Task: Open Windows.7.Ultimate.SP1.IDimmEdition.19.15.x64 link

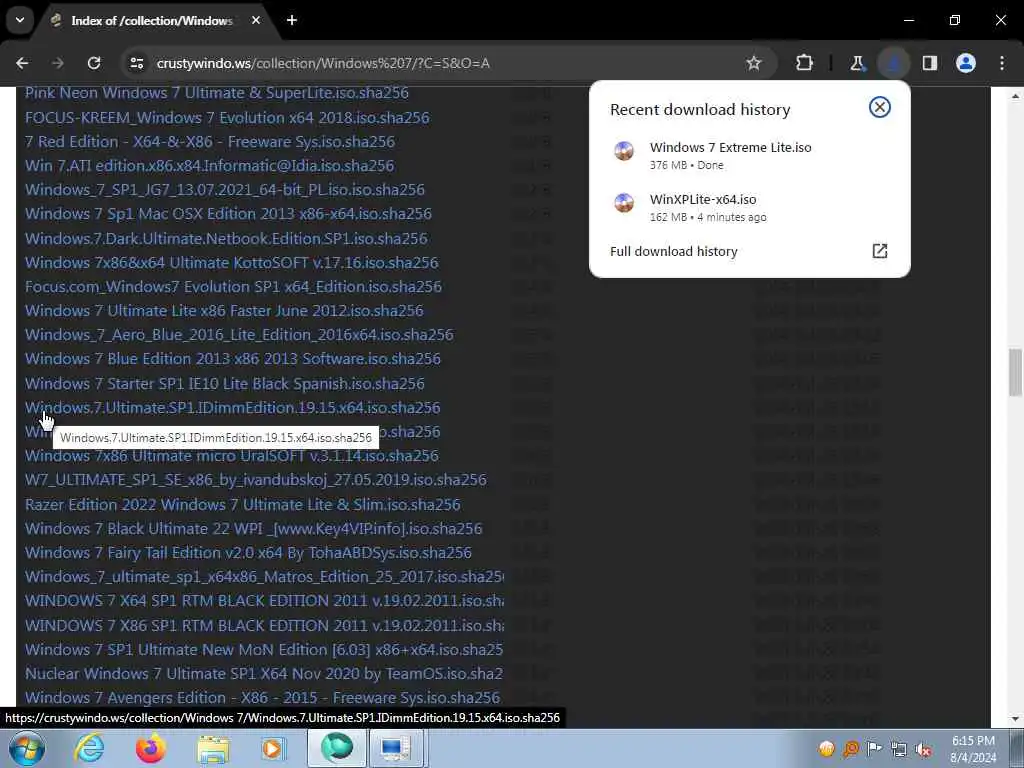Action: (x=232, y=408)
